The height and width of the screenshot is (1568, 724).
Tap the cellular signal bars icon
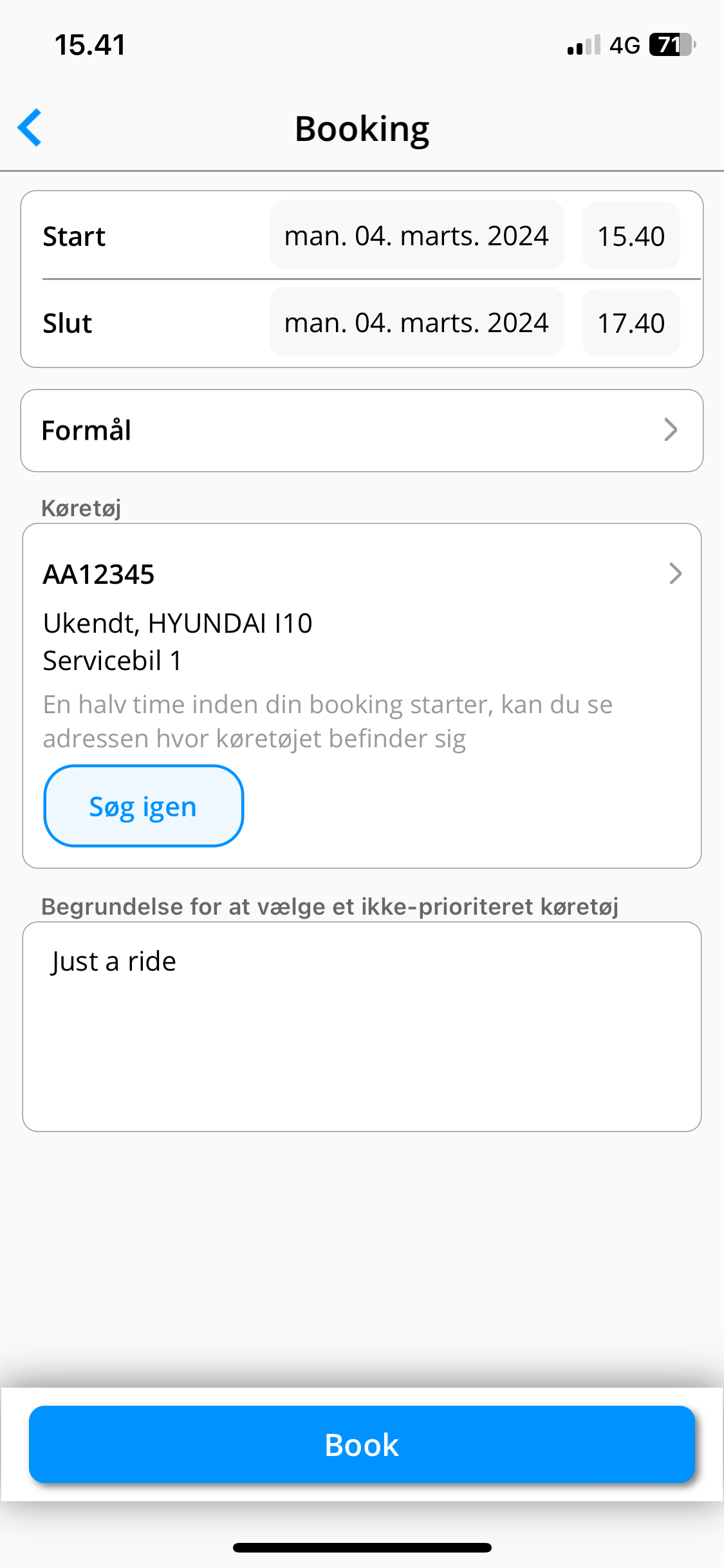point(584,45)
